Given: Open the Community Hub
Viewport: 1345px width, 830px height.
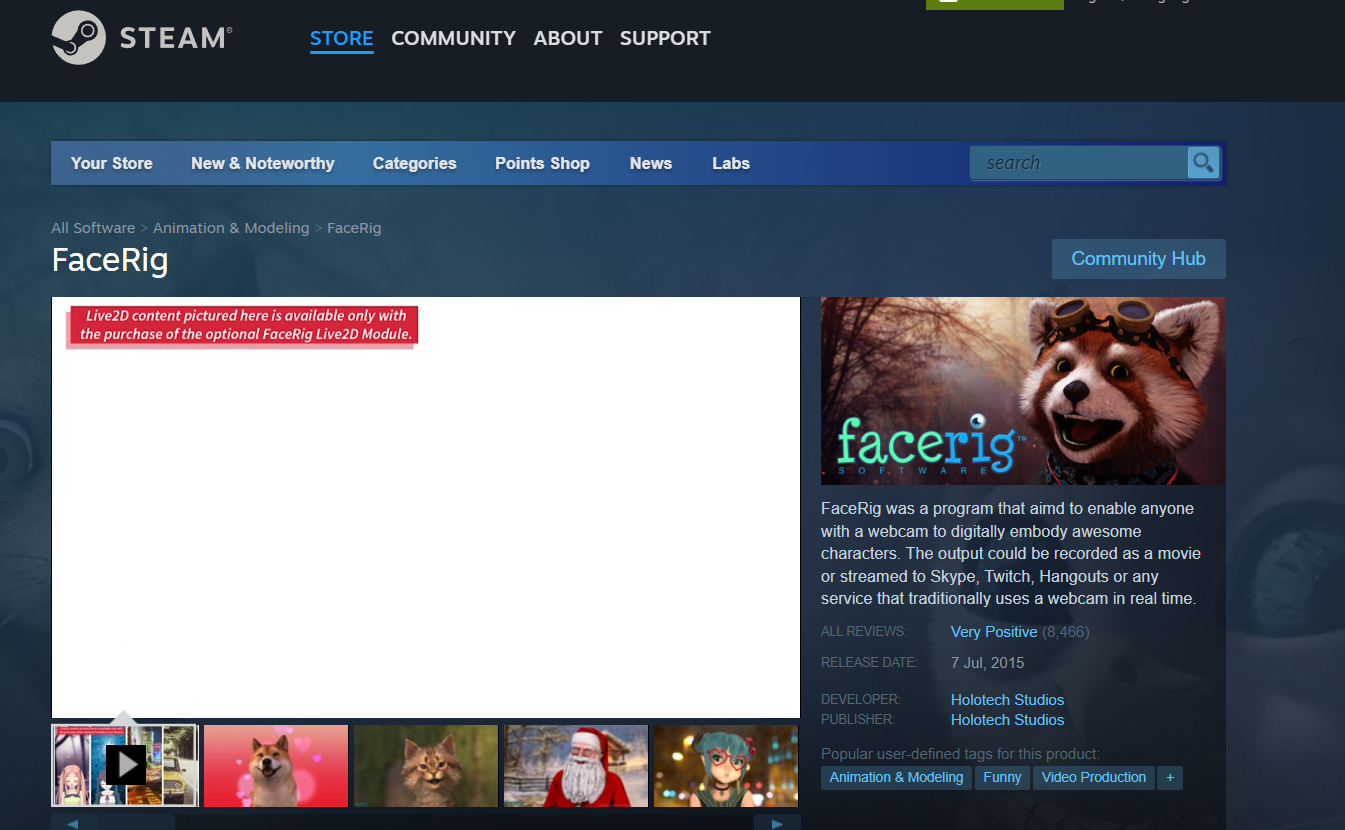Looking at the screenshot, I should point(1138,259).
